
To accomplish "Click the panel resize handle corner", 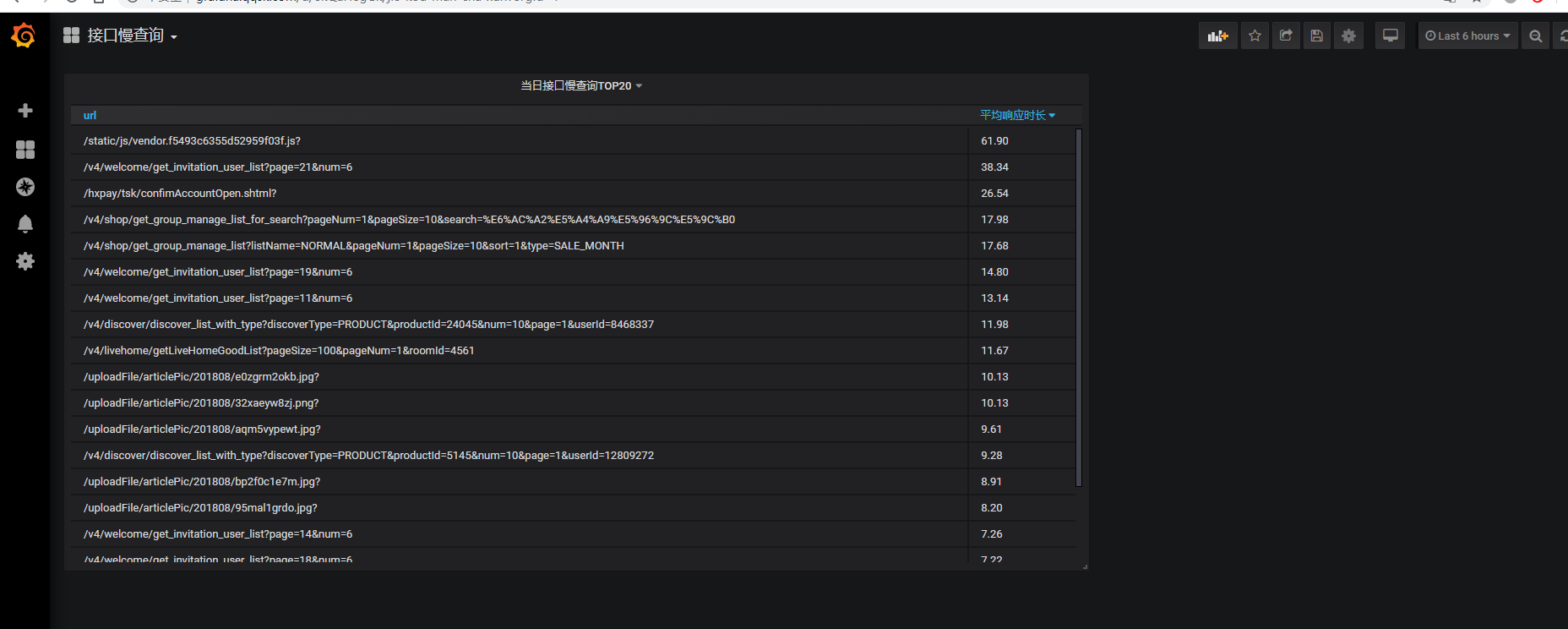I will (x=1084, y=566).
